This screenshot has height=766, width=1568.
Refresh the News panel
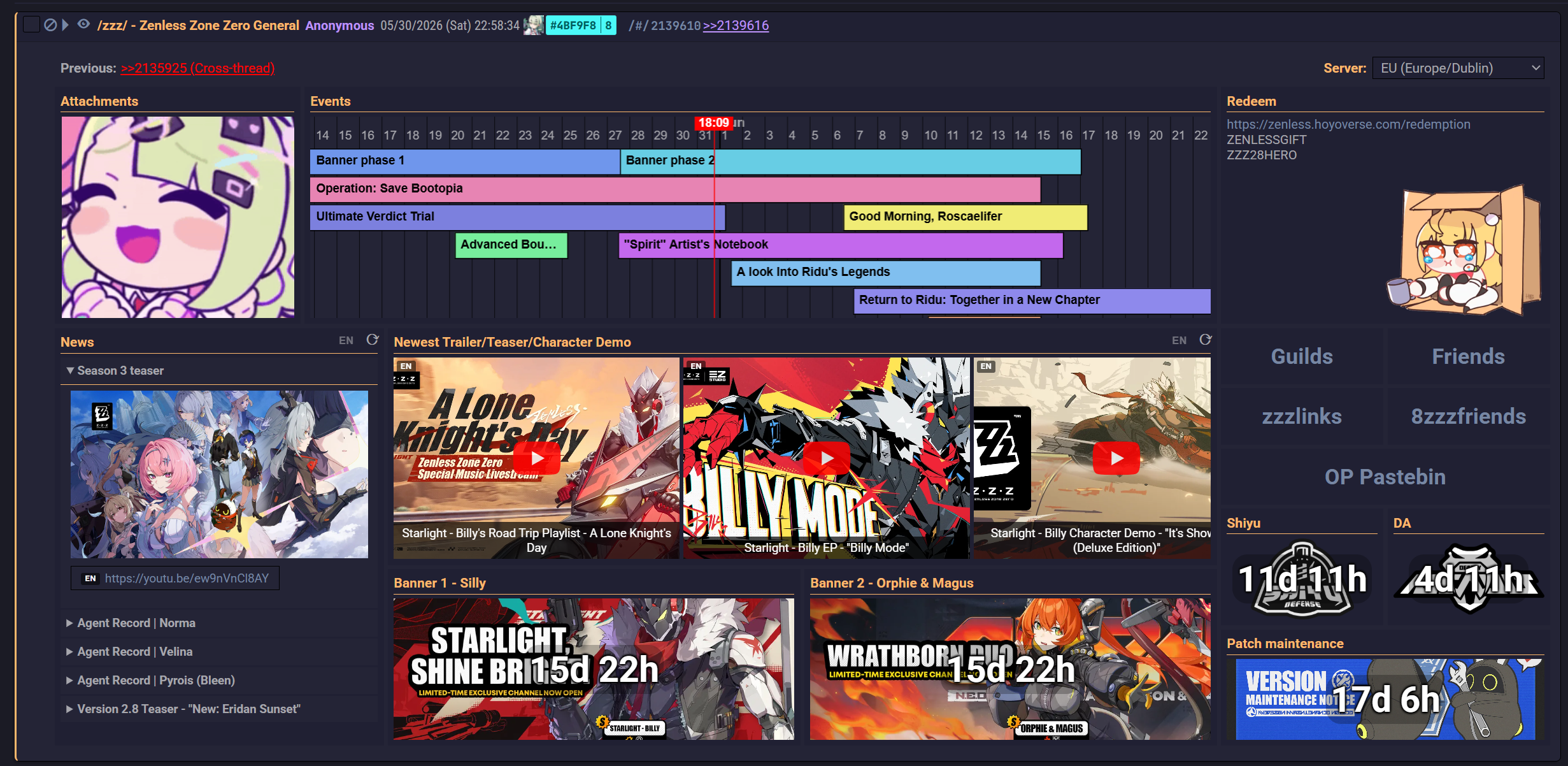coord(373,340)
